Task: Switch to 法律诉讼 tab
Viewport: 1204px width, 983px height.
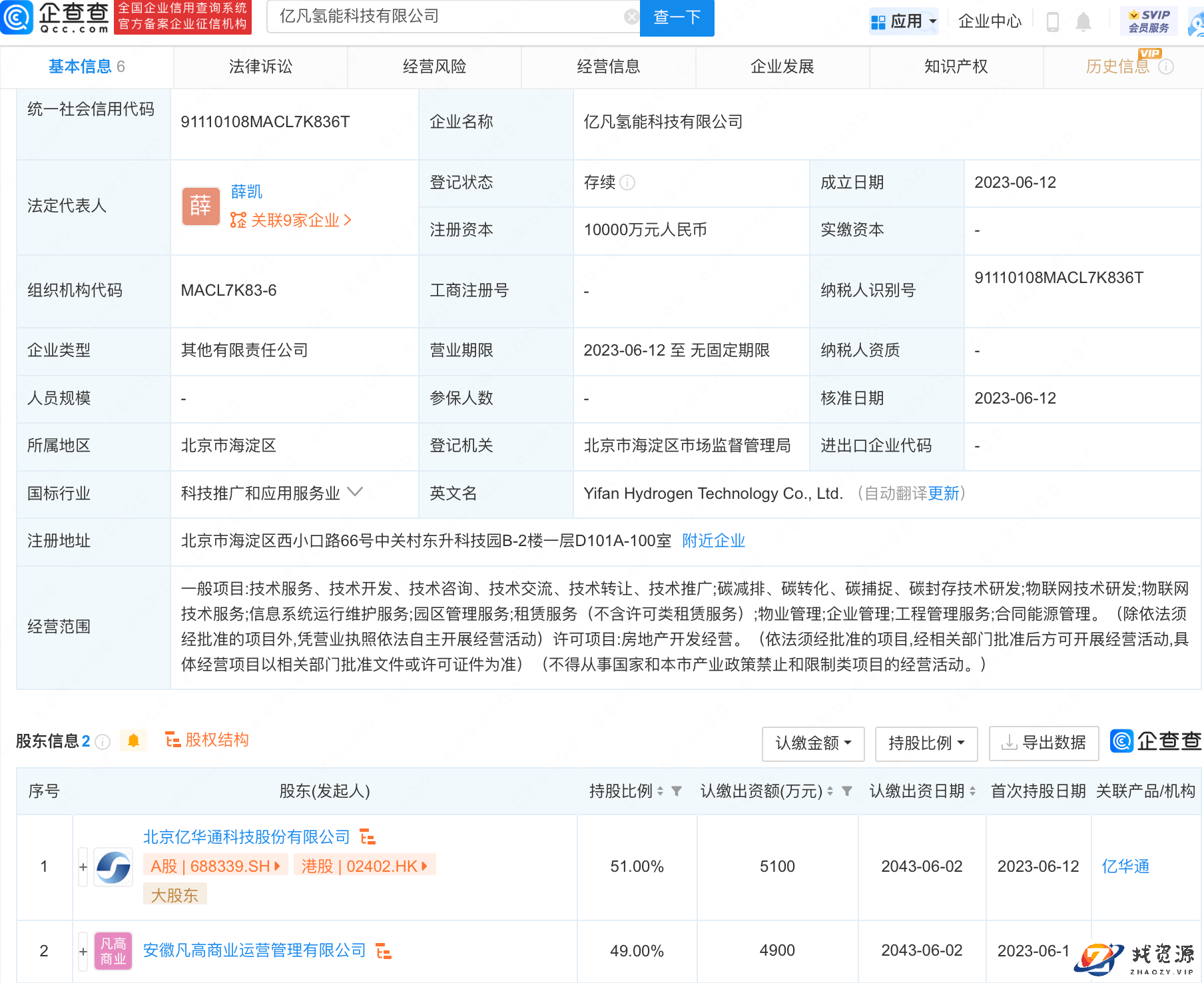Action: pyautogui.click(x=260, y=67)
